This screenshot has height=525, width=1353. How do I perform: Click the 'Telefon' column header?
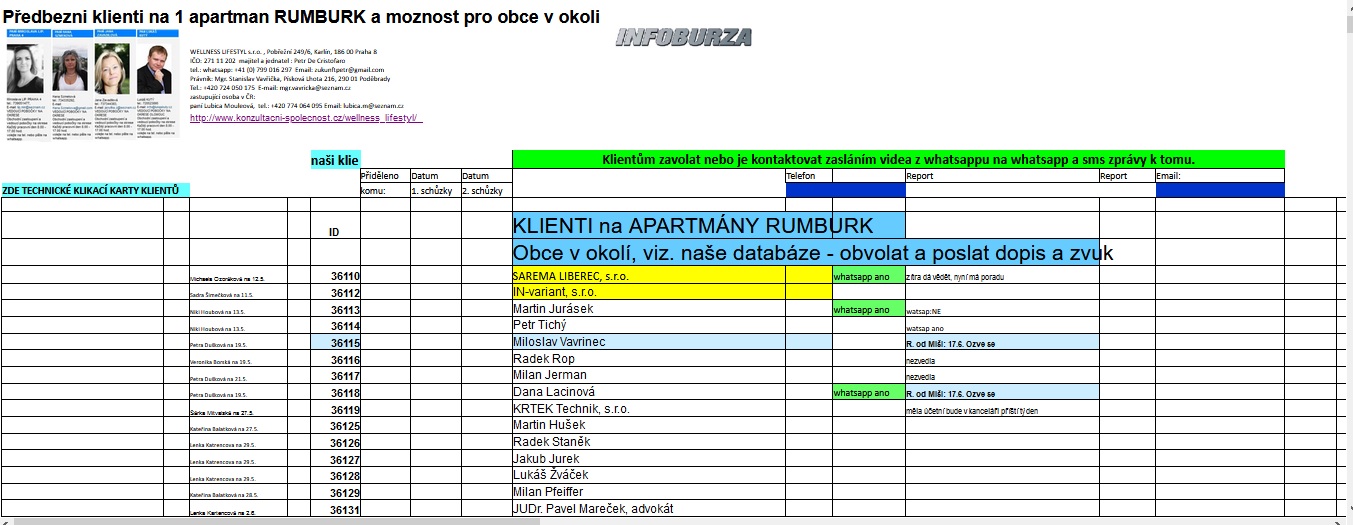click(x=809, y=175)
